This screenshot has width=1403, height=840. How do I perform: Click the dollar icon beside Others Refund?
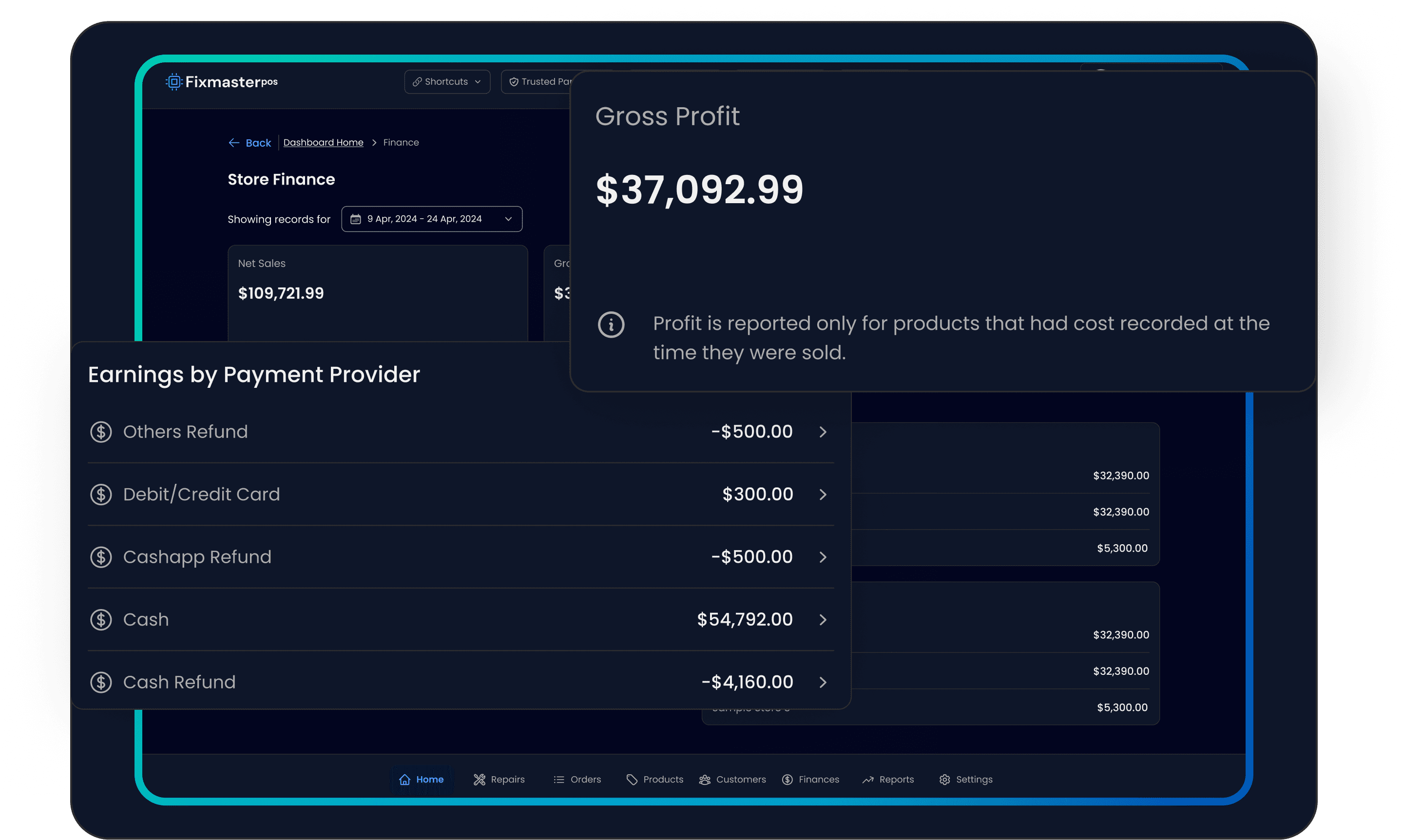pos(101,432)
